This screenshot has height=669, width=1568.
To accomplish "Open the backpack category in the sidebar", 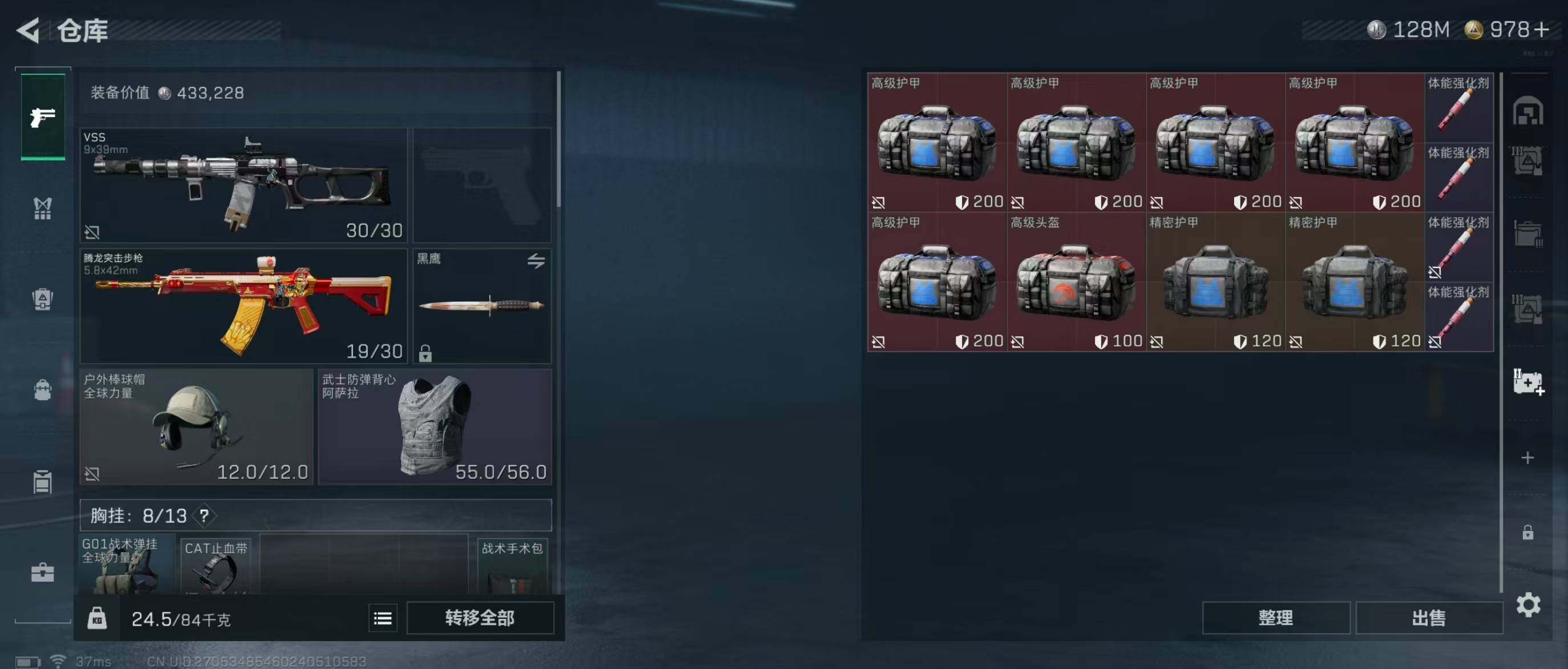I will (43, 390).
